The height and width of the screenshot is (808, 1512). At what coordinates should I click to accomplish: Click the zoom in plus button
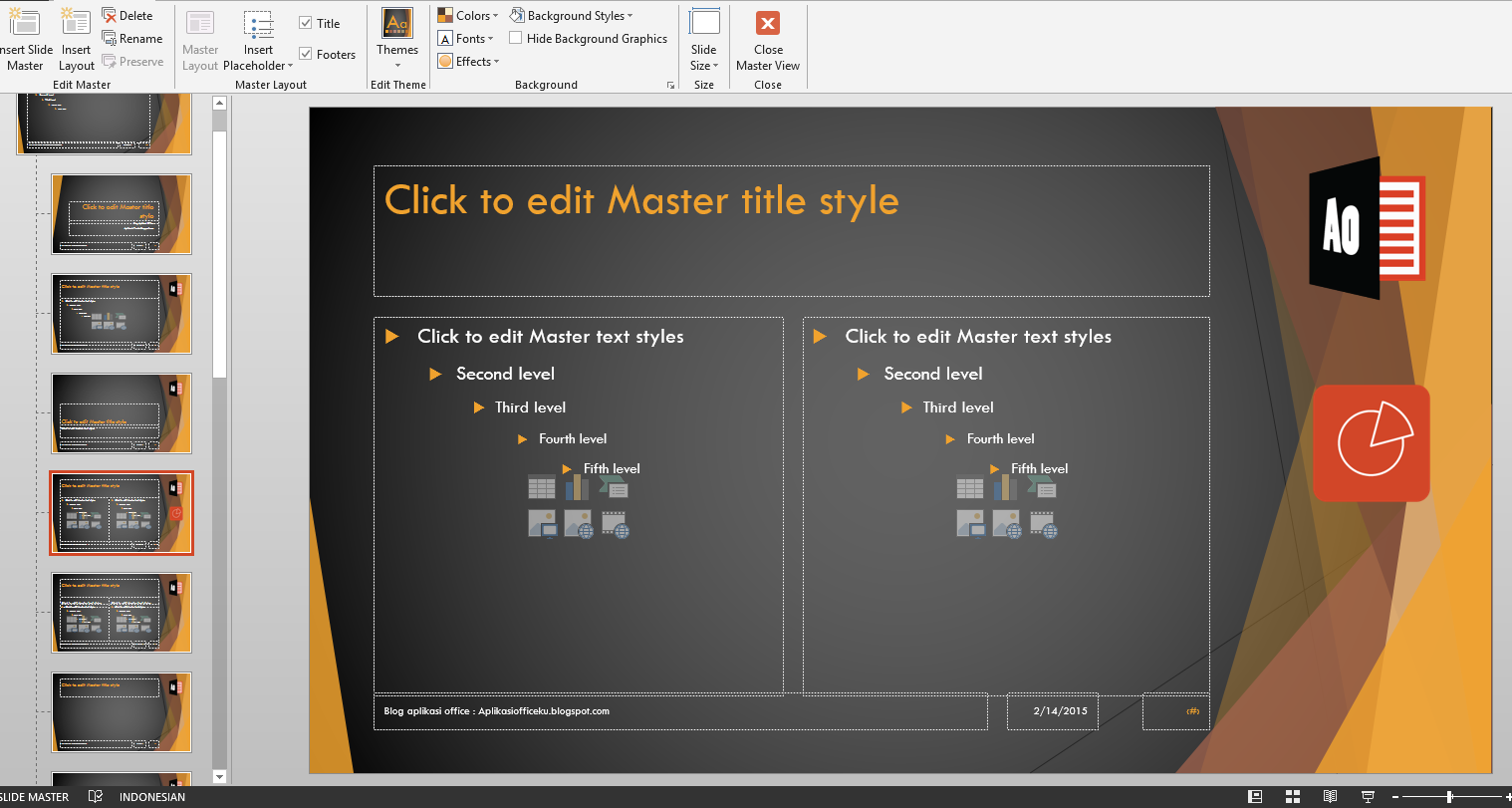pyautogui.click(x=1507, y=797)
